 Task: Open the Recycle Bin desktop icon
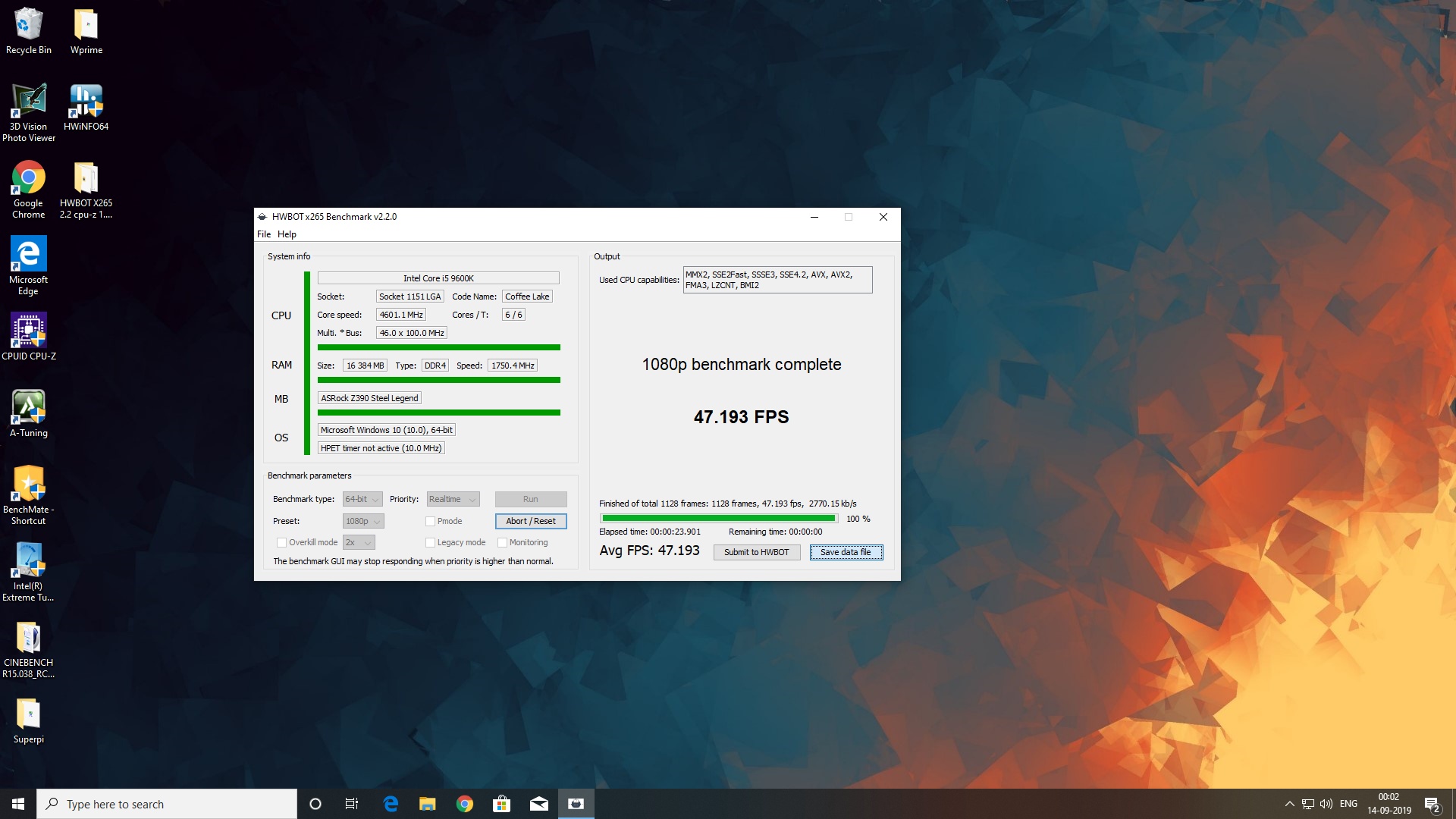pyautogui.click(x=28, y=32)
